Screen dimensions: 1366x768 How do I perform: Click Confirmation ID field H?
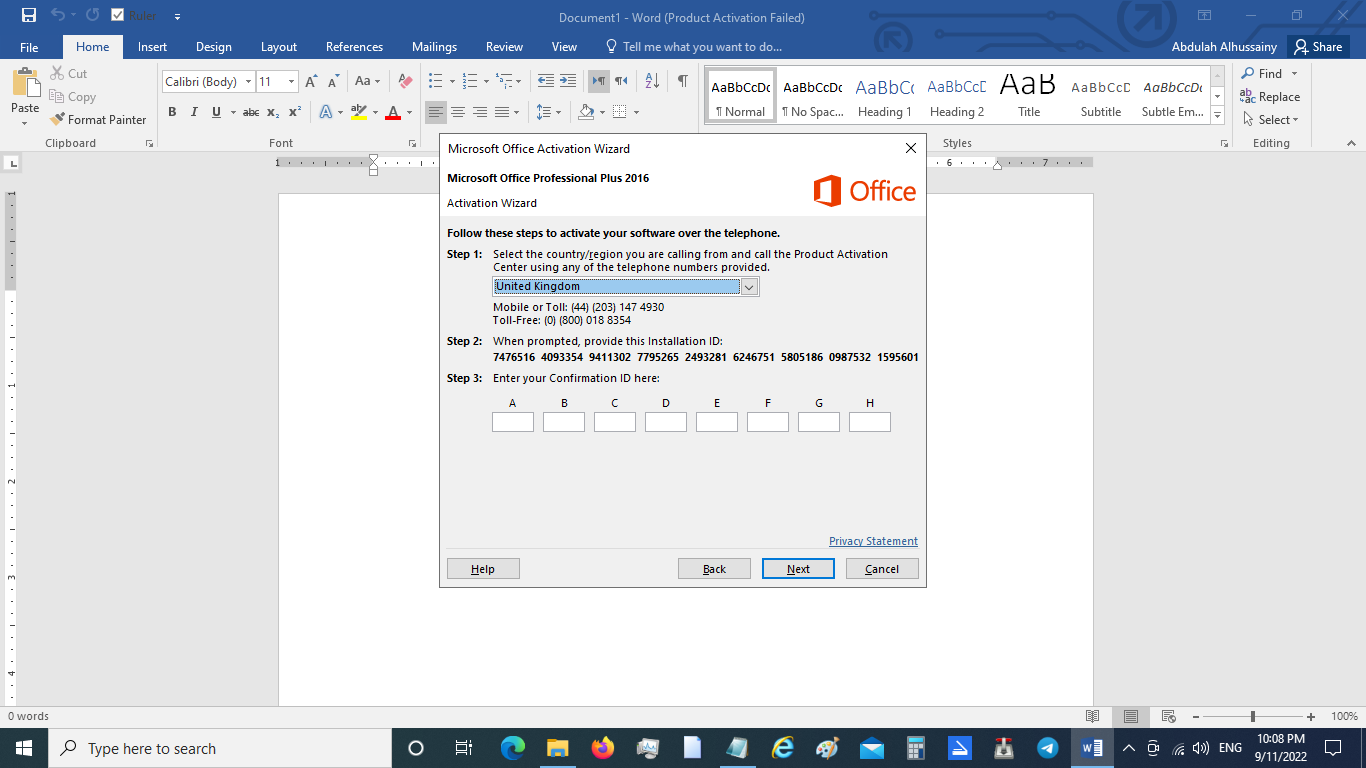pos(870,422)
